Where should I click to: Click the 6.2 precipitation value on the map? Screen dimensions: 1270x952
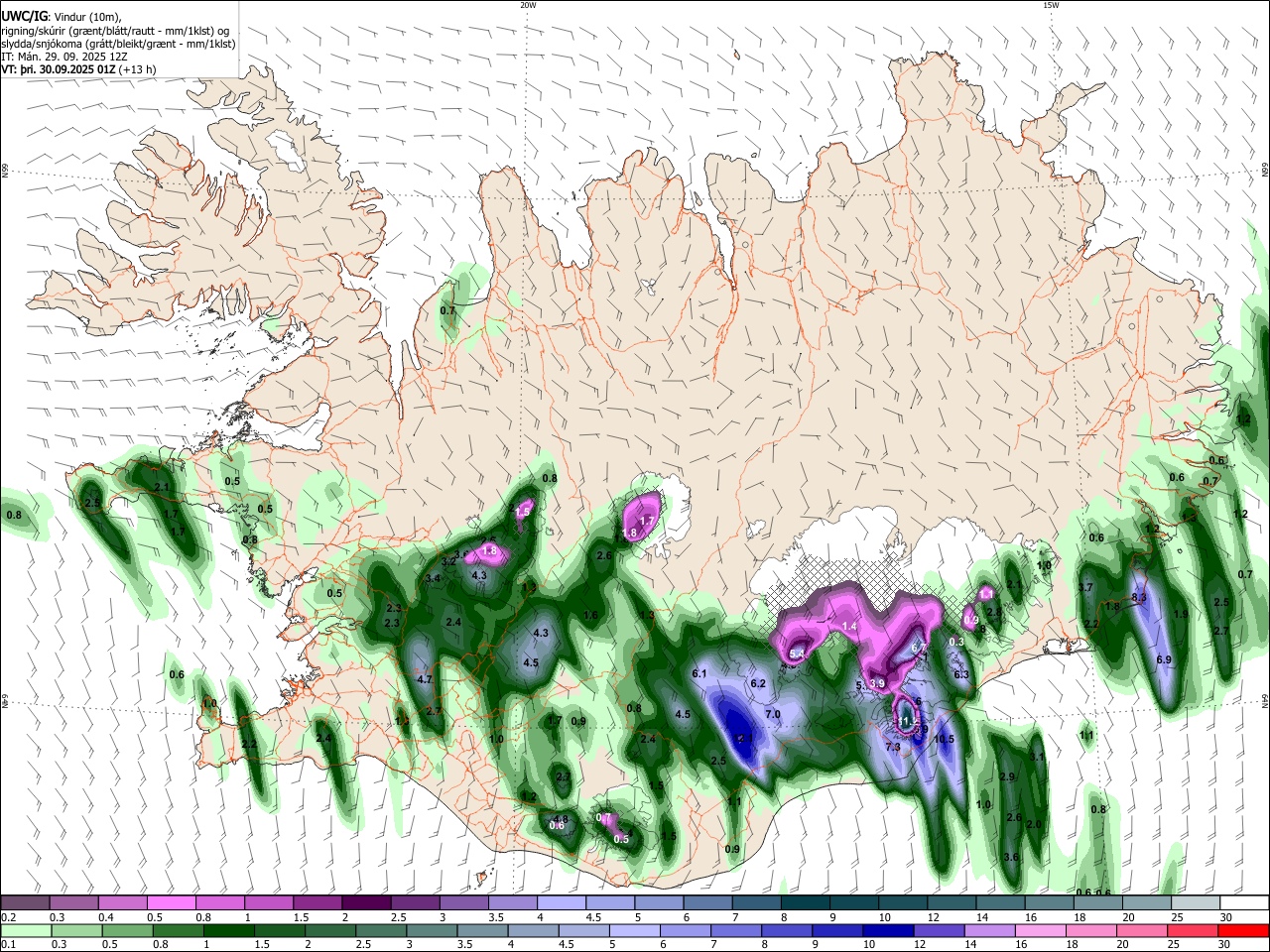click(759, 684)
